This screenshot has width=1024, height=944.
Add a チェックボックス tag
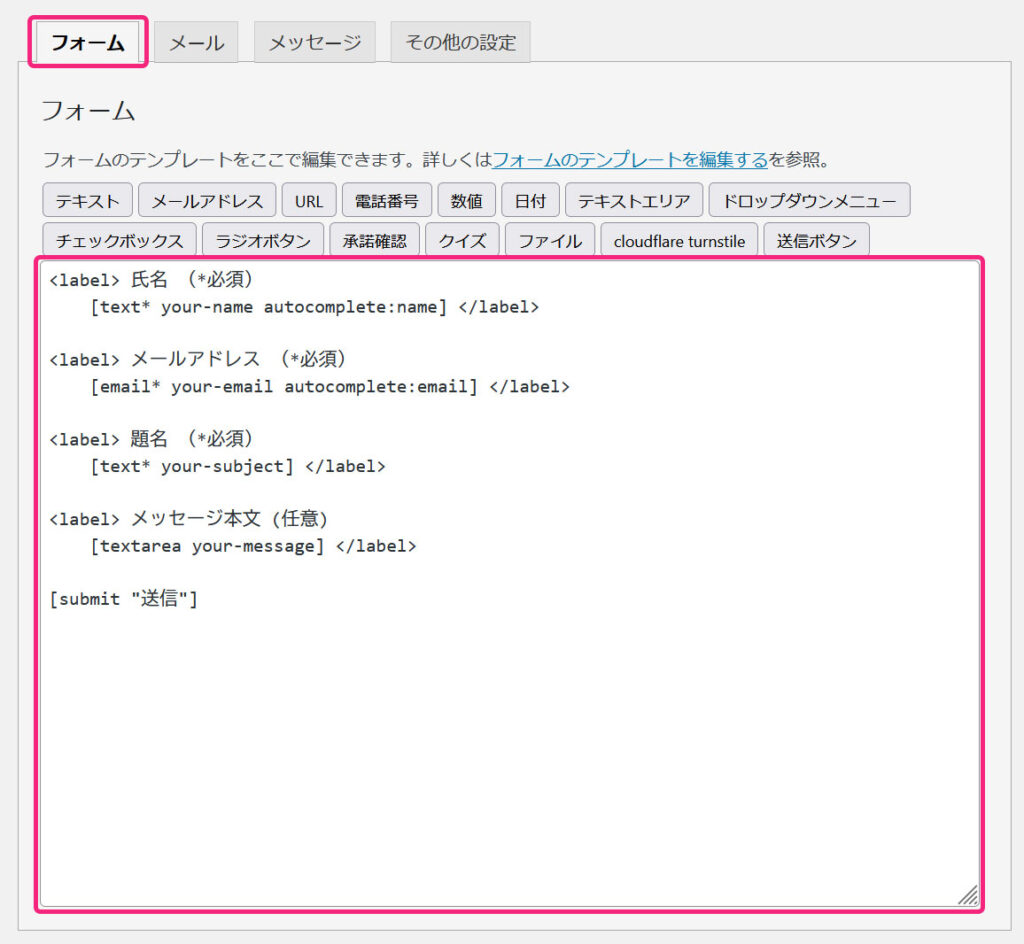click(x=119, y=241)
